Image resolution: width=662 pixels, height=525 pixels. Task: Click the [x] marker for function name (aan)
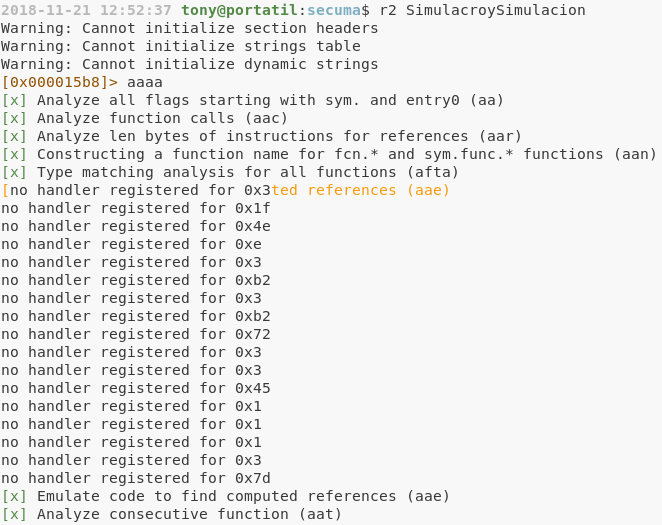click(14, 154)
